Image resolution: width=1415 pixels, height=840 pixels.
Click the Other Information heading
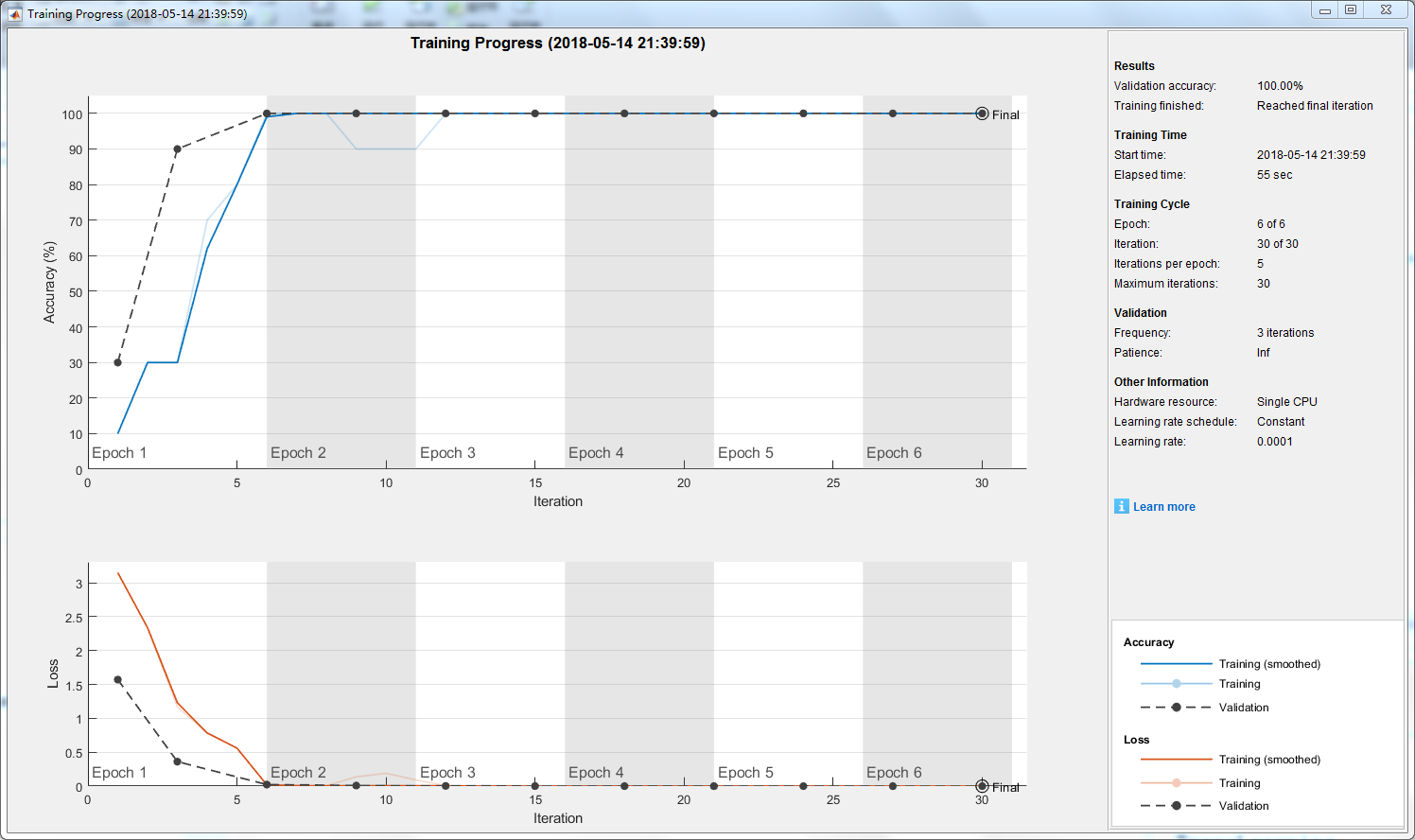[x=1162, y=382]
